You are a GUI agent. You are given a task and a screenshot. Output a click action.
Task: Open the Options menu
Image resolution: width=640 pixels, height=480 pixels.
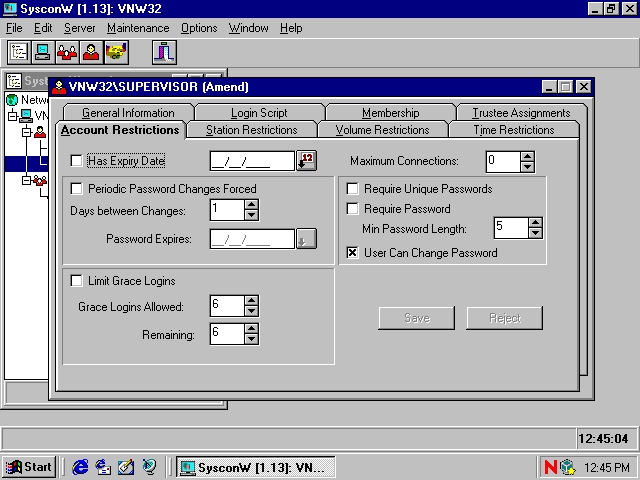point(199,28)
